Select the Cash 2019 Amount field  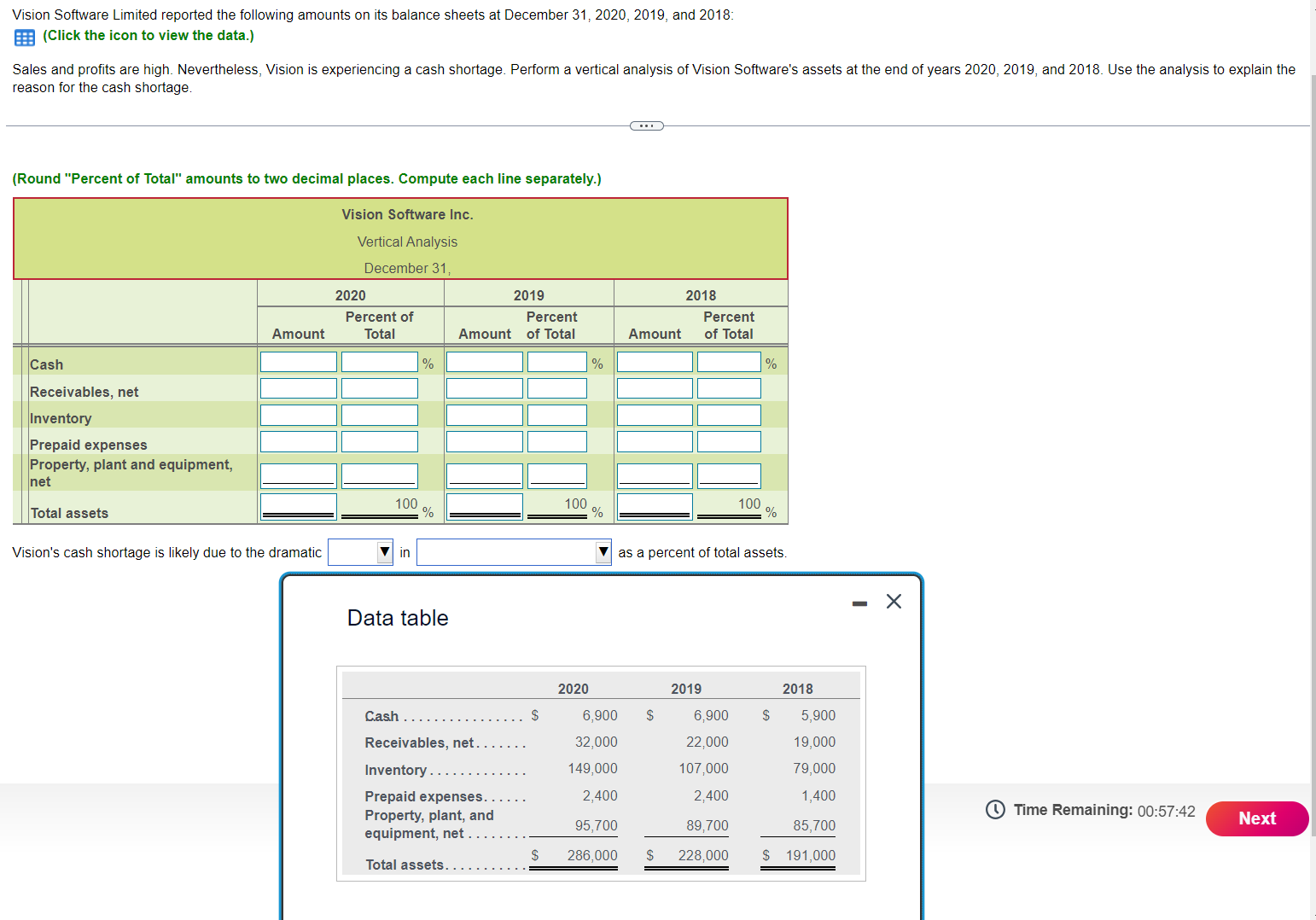pos(485,362)
